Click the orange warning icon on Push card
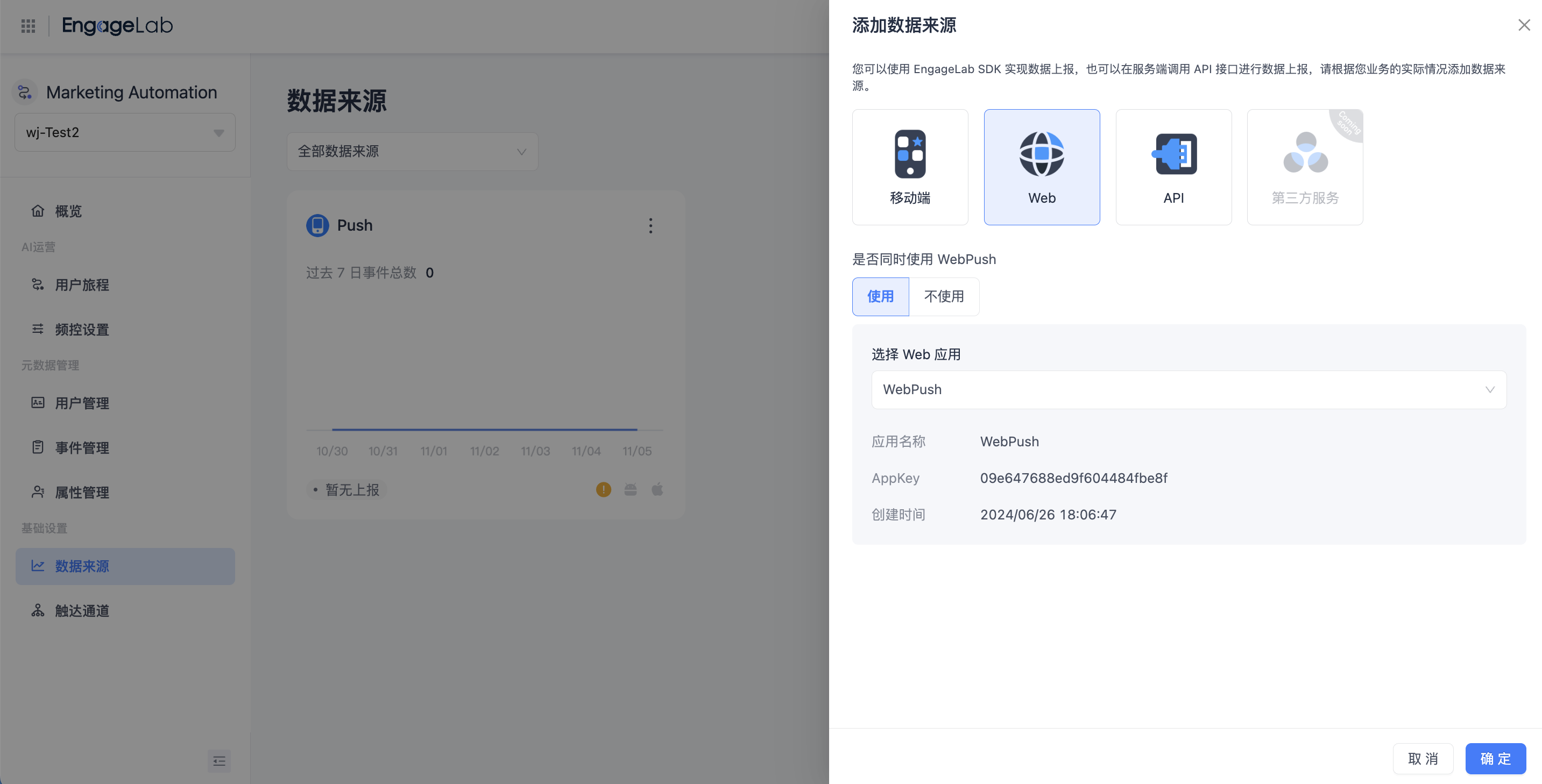1542x784 pixels. pyautogui.click(x=603, y=489)
